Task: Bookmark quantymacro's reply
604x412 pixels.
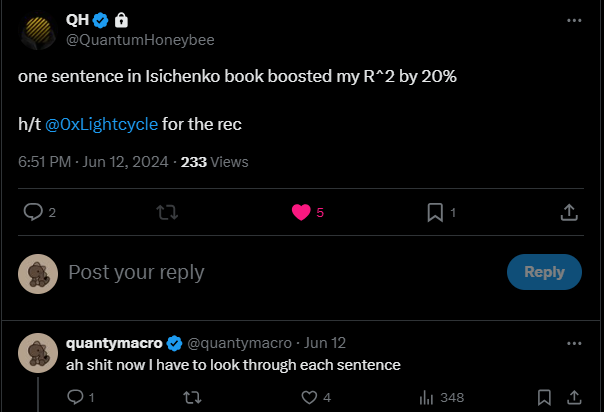Action: (x=544, y=397)
